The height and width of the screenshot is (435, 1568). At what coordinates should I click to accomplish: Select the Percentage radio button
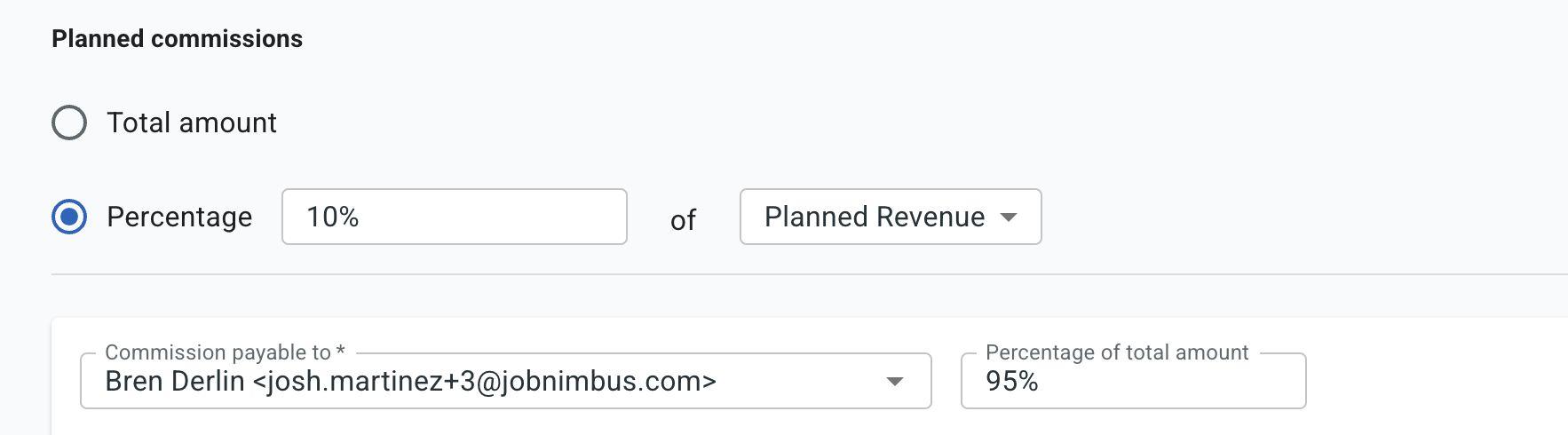click(69, 217)
